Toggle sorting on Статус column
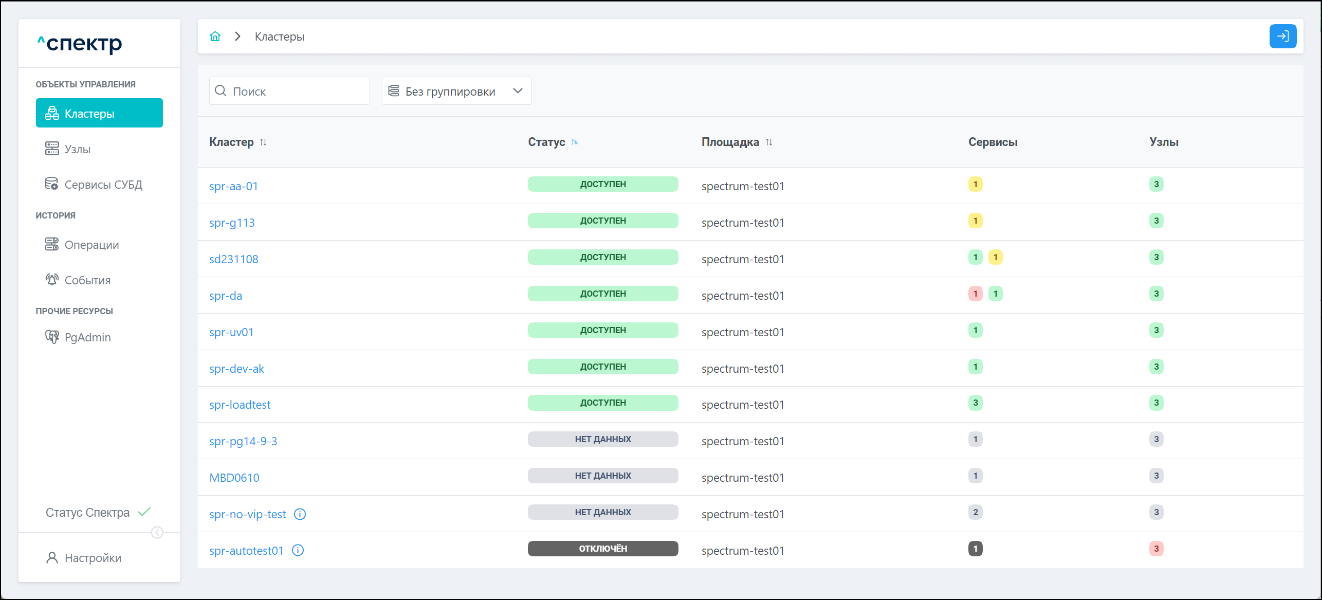 pyautogui.click(x=575, y=142)
